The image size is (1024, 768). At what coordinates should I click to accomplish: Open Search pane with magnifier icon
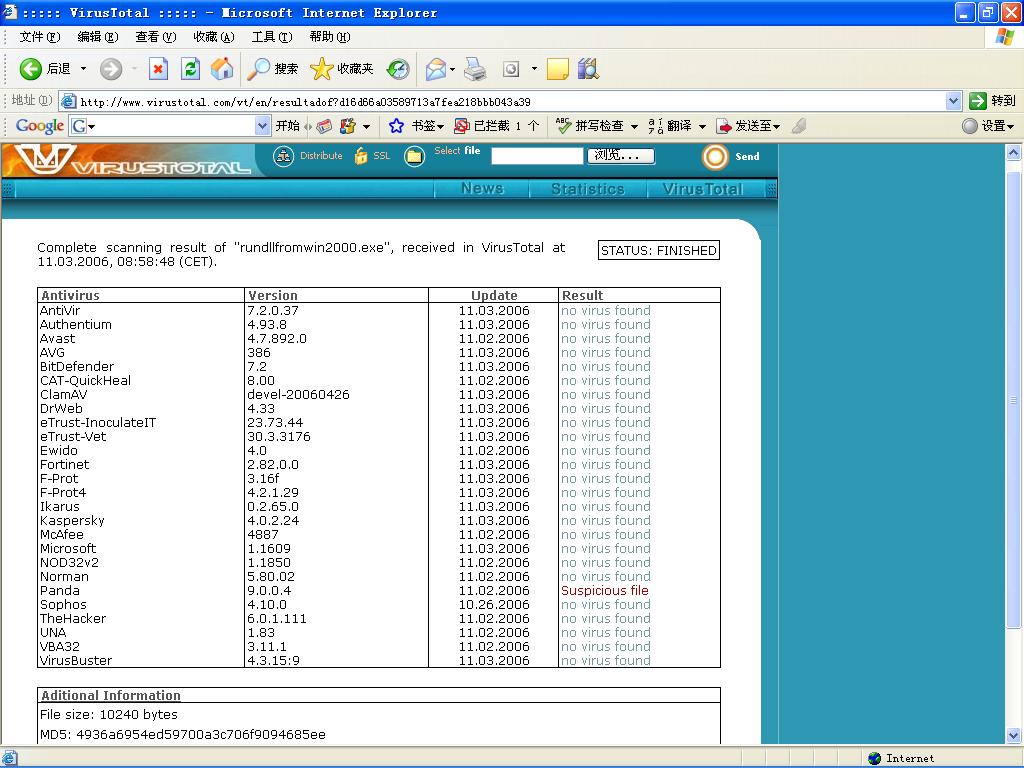coord(258,69)
